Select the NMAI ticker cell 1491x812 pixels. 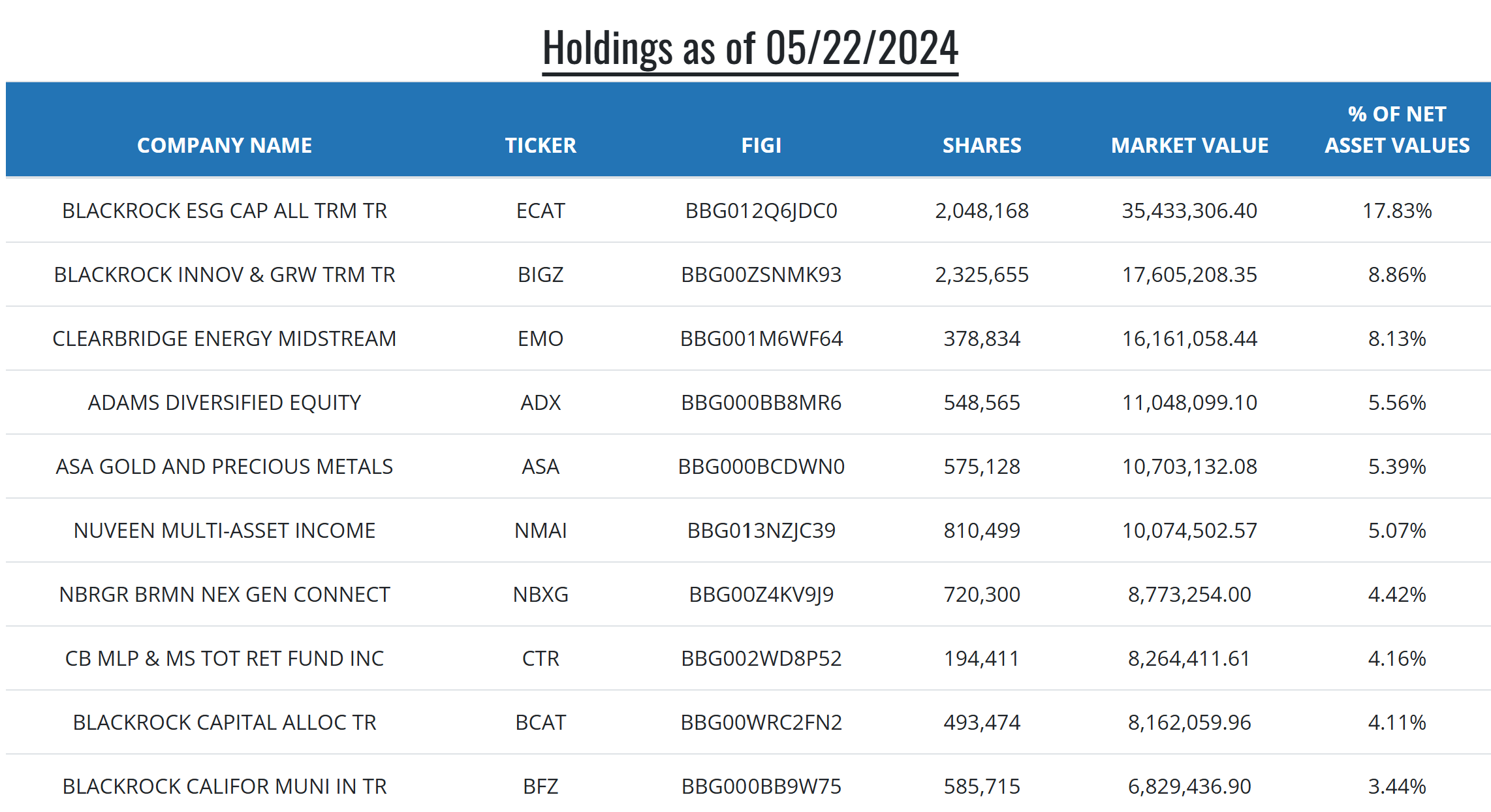click(x=541, y=531)
